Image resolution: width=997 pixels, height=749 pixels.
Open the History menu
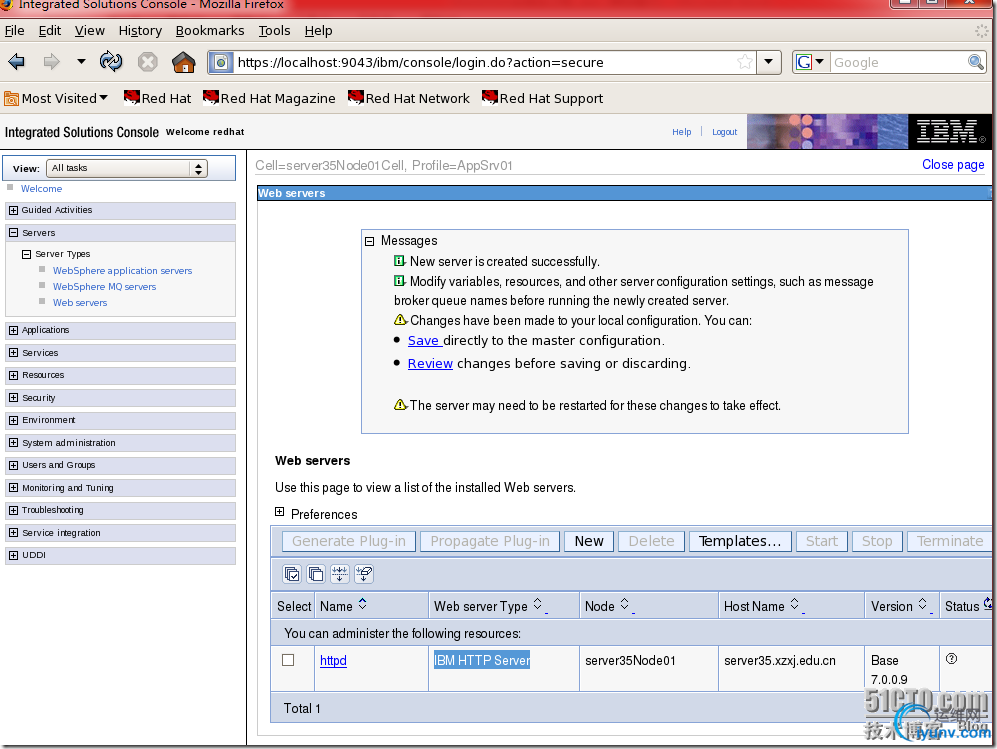click(140, 31)
